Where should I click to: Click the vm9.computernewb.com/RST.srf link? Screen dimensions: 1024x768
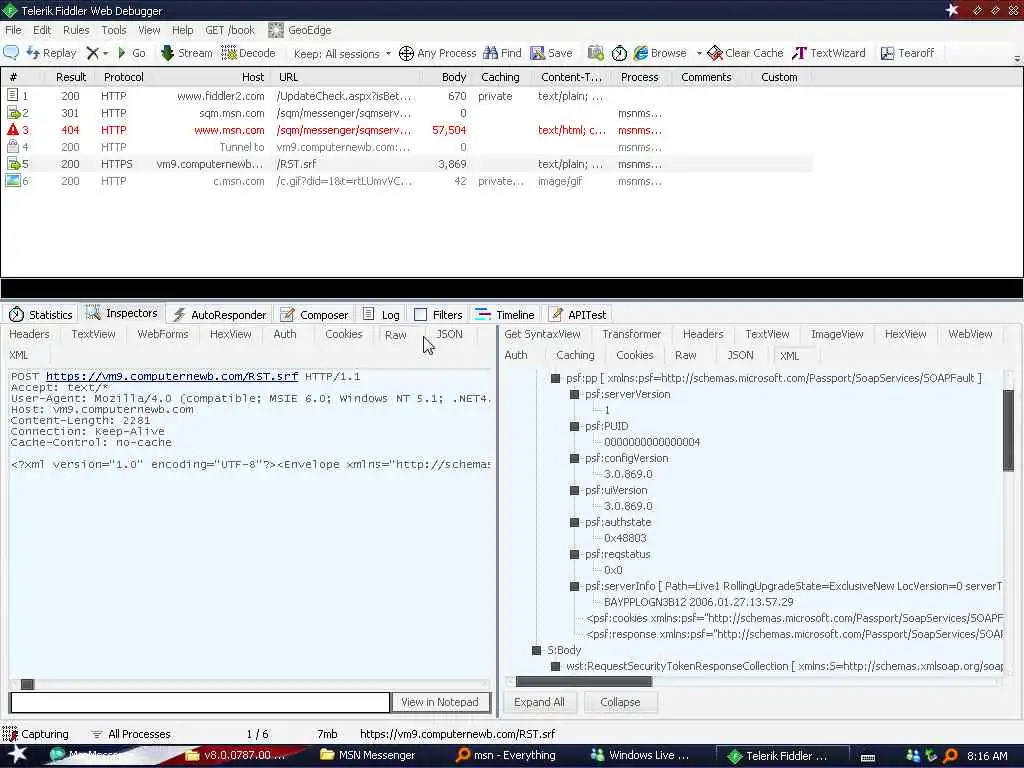[x=172, y=377]
